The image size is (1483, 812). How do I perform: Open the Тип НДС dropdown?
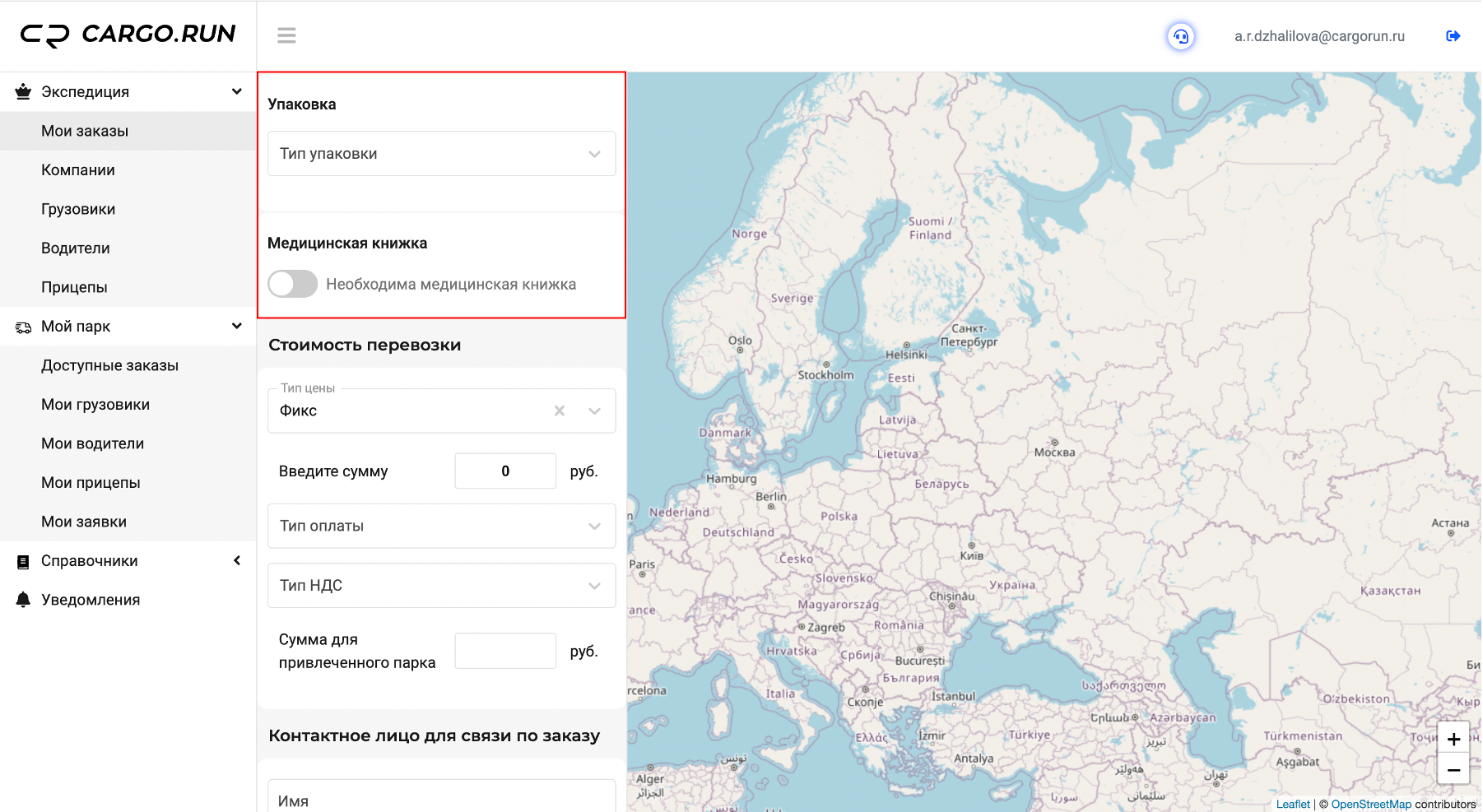[x=441, y=585]
